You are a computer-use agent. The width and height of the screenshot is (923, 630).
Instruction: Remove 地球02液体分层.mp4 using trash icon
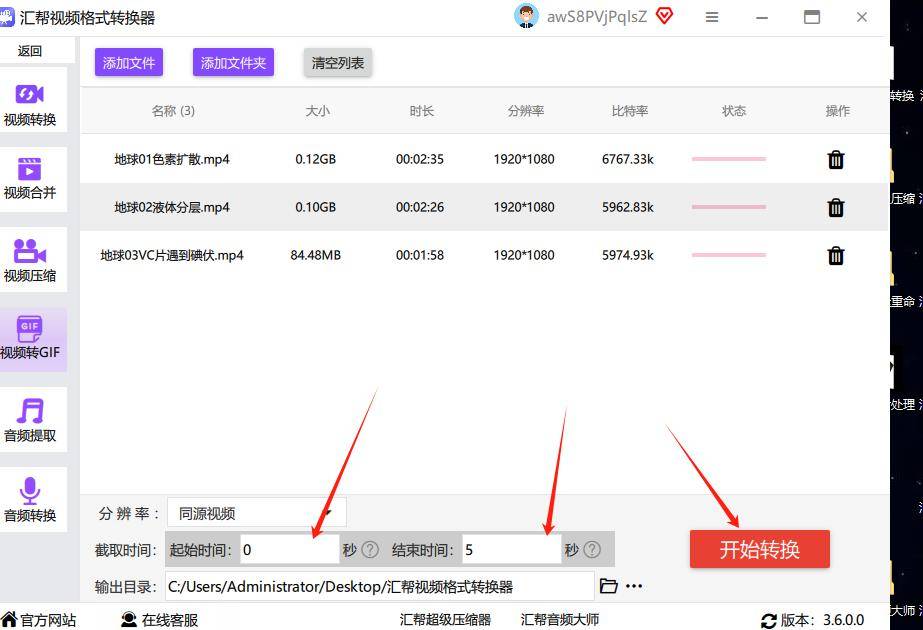[835, 207]
